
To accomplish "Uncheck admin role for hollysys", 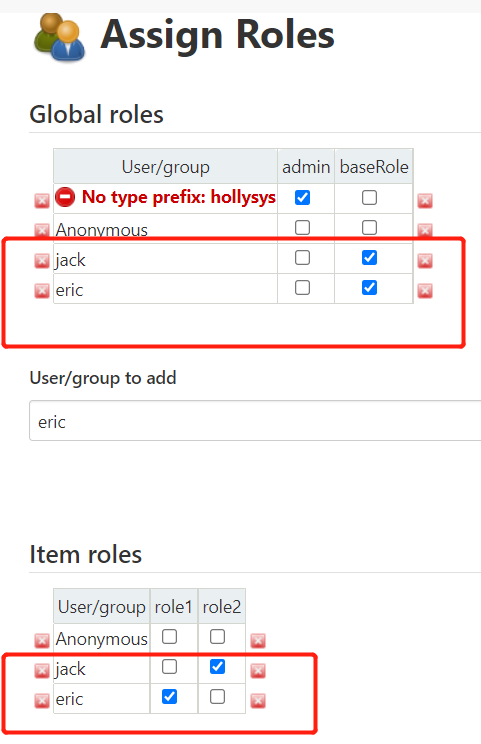I will (x=303, y=197).
